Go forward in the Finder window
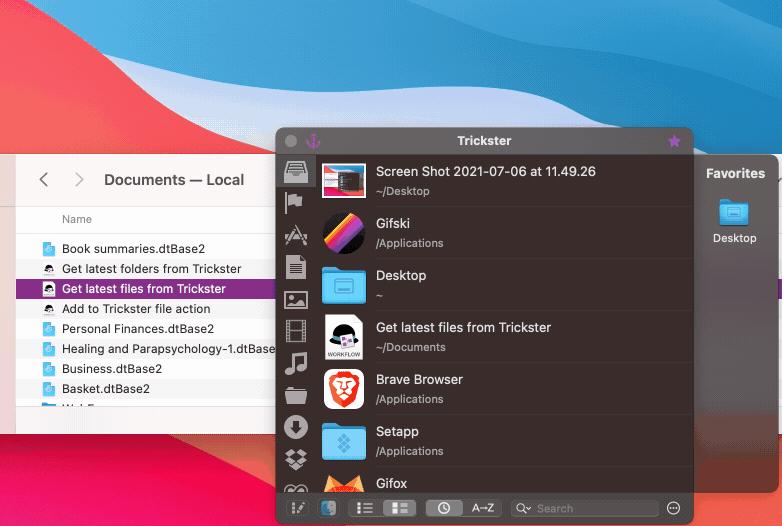Image resolution: width=782 pixels, height=526 pixels. pyautogui.click(x=79, y=179)
